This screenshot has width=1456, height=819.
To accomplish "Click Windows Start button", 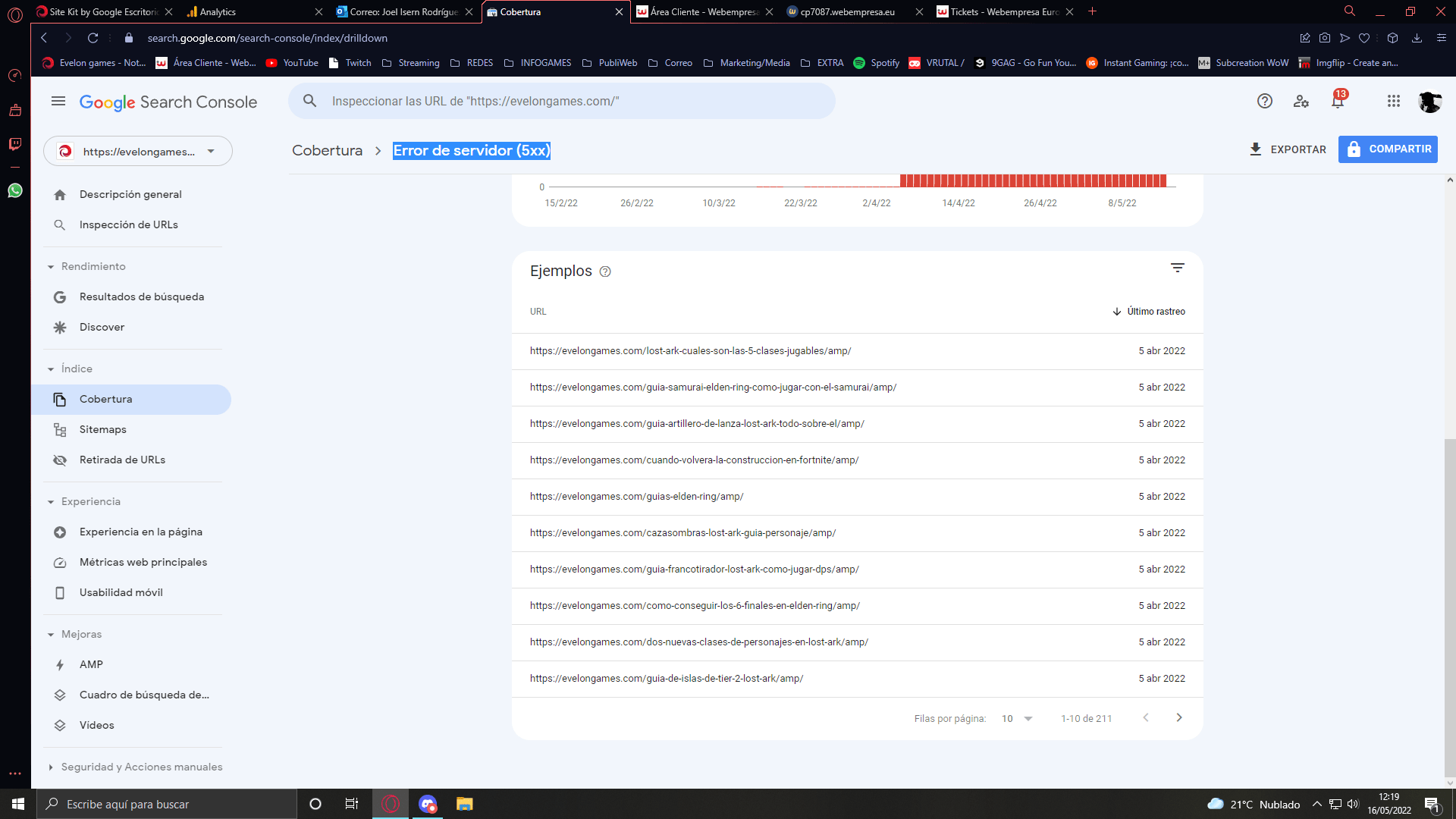I will (x=18, y=804).
